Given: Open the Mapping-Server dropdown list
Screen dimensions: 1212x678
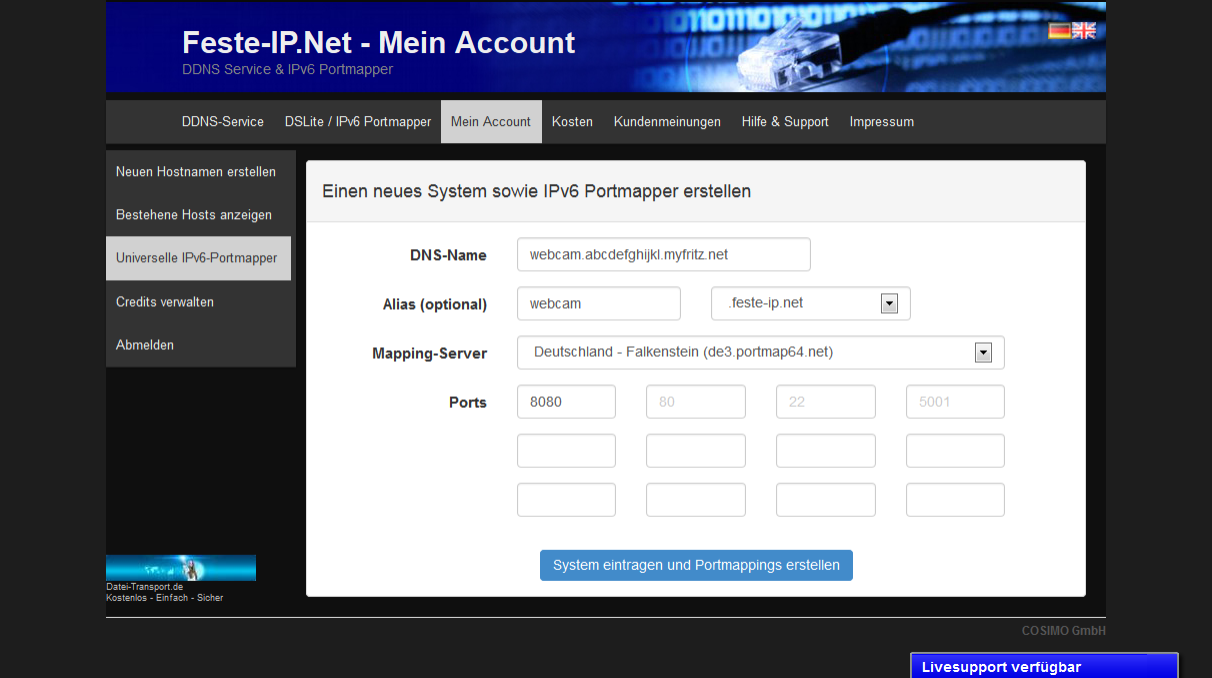Looking at the screenshot, I should (x=983, y=352).
